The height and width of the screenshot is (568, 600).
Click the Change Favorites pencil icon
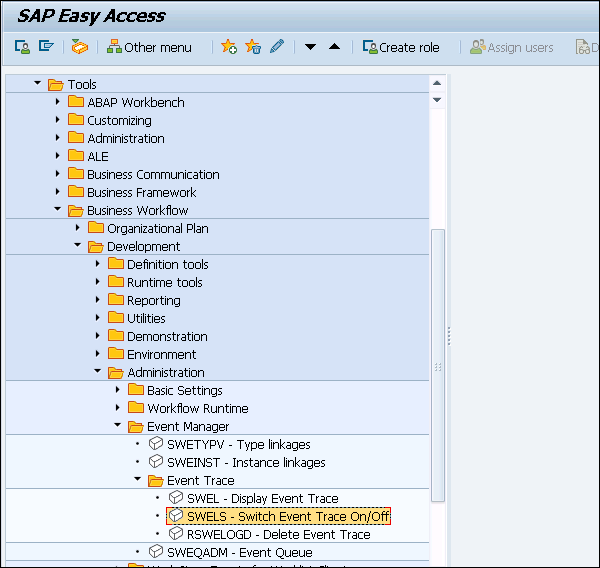pos(277,47)
